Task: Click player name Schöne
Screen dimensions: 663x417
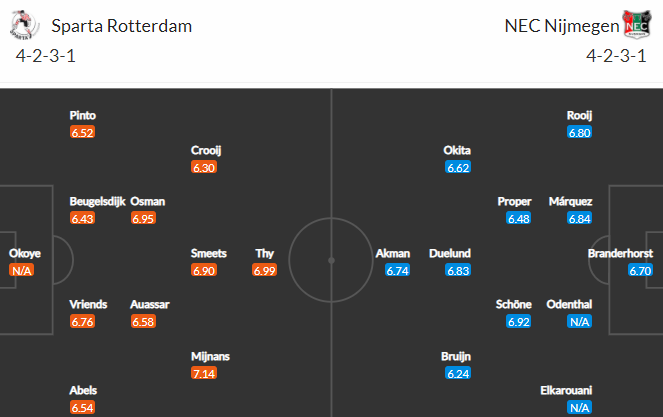Action: pyautogui.click(x=513, y=304)
